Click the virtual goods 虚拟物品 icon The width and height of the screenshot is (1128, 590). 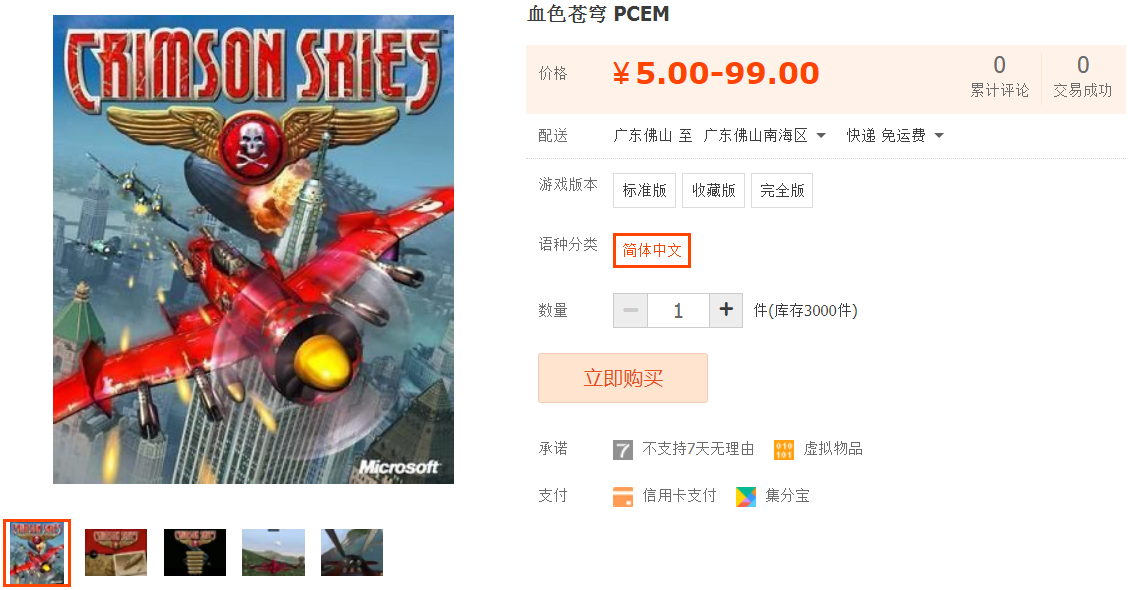(x=783, y=450)
